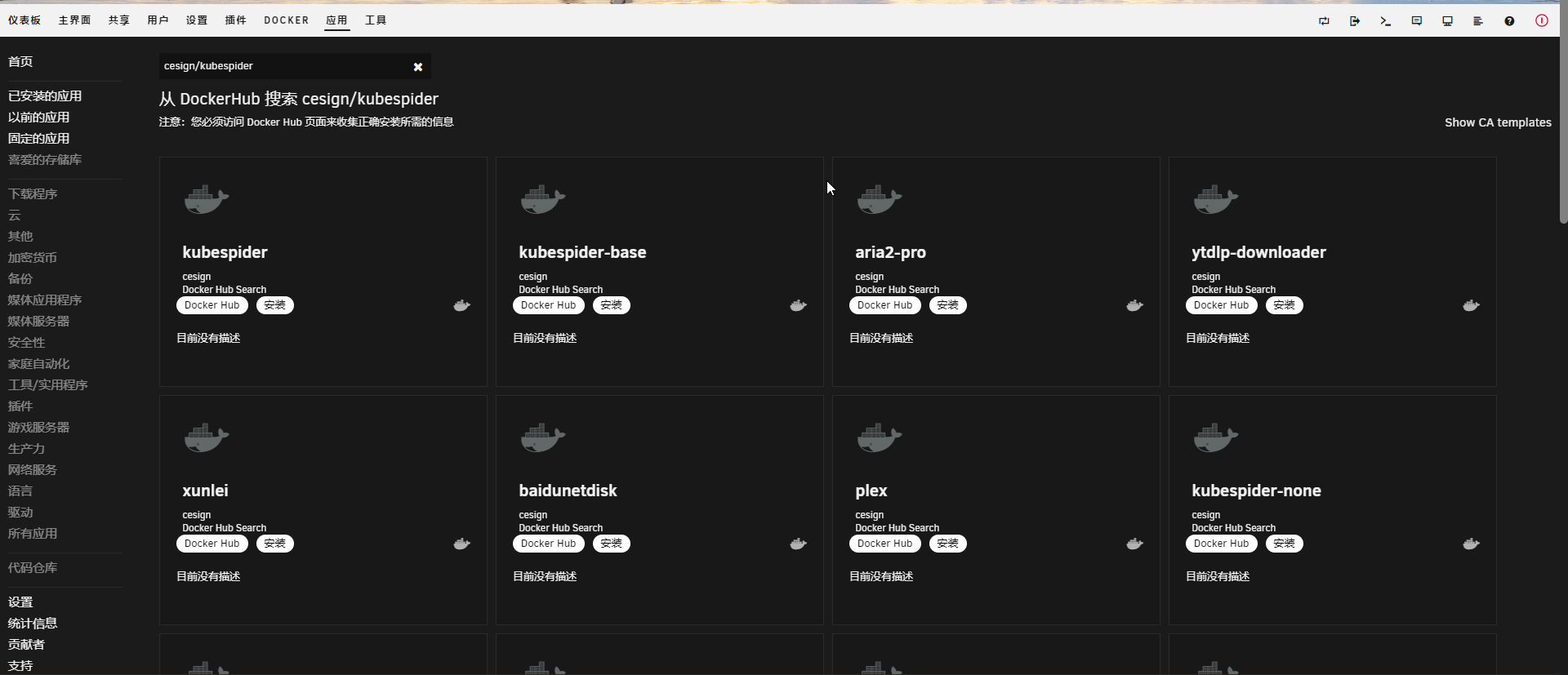Open the 仪表板 menu item
1568x675 pixels.
click(x=24, y=20)
